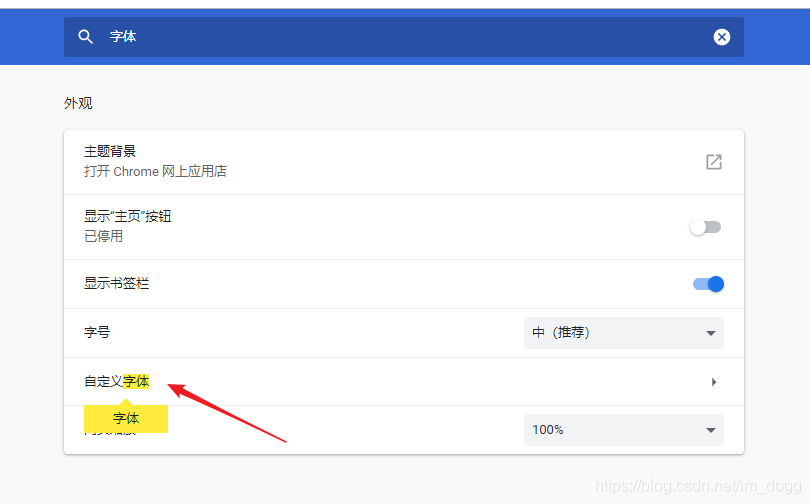This screenshot has width=810, height=504.
Task: Open the Chrome Web Store external link icon
Action: click(x=714, y=162)
